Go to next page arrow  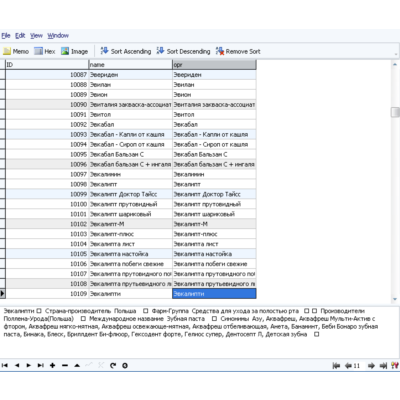pyautogui.click(x=371, y=366)
